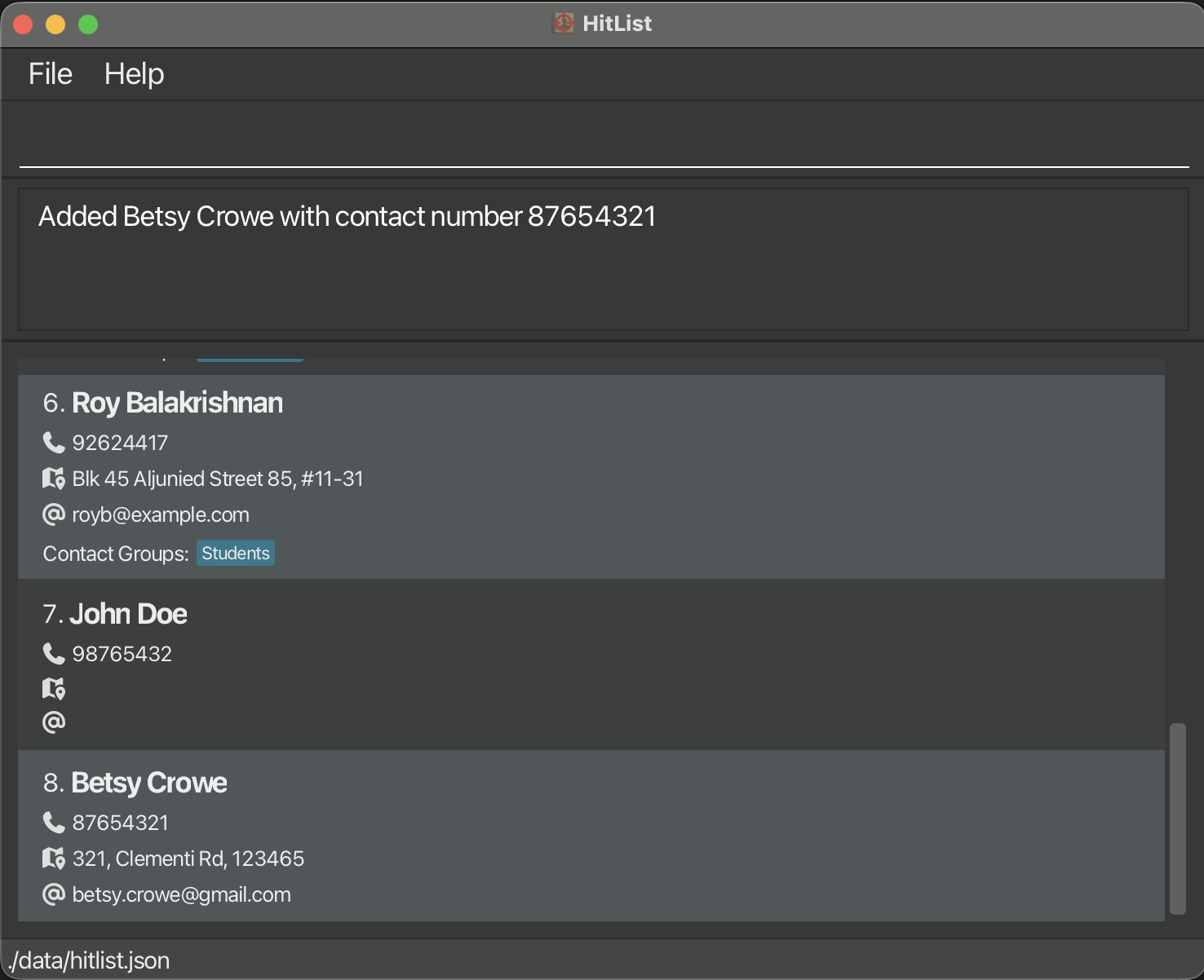Click Roy Balakrishnan's email at-sign icon
The height and width of the screenshot is (980, 1204).
(54, 514)
